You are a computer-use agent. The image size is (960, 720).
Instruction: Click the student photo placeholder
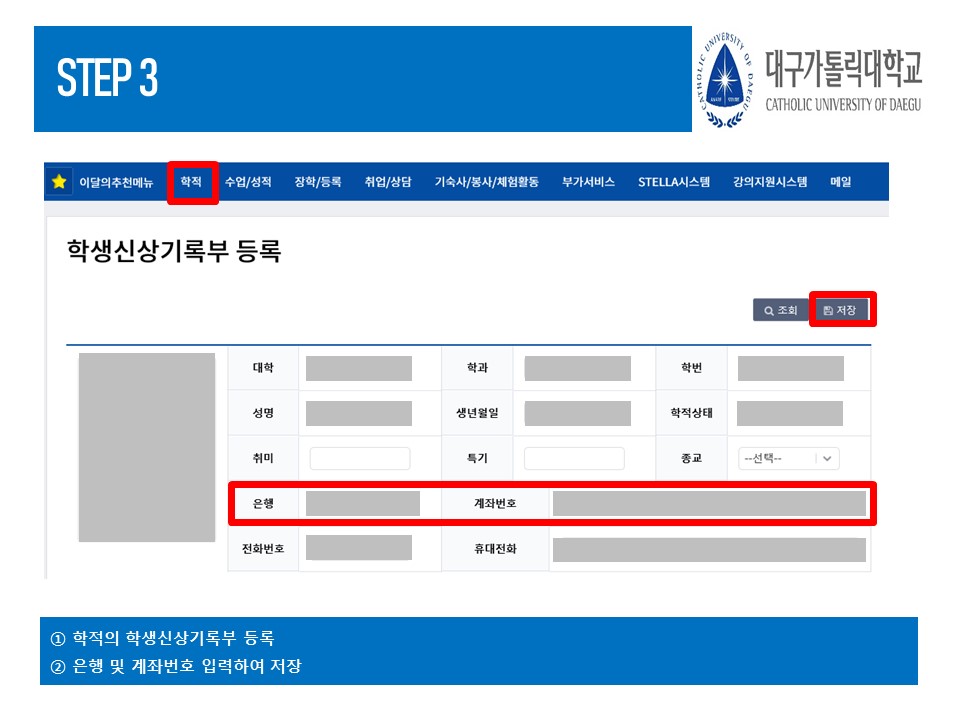pos(147,447)
